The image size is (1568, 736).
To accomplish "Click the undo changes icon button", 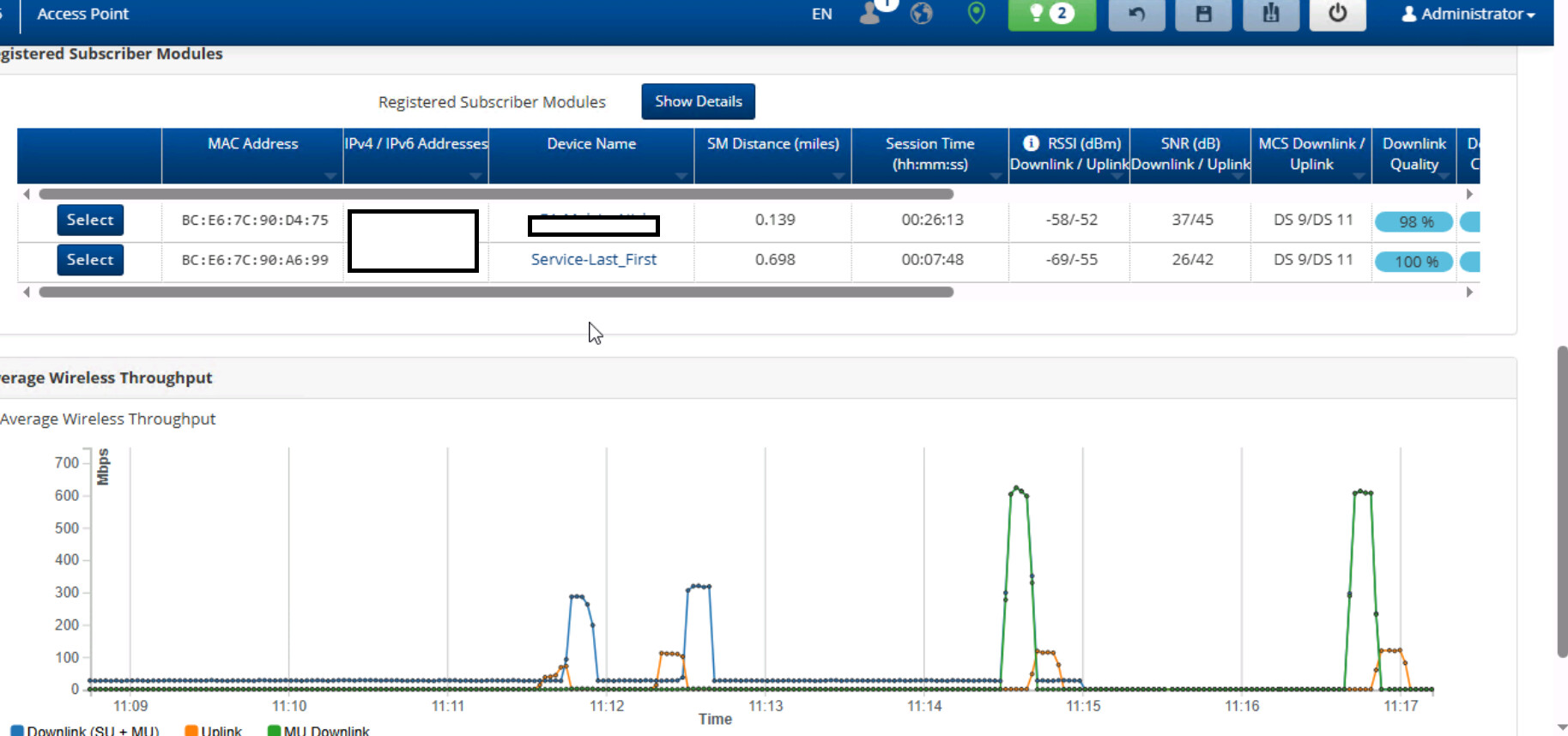I will click(x=1136, y=14).
